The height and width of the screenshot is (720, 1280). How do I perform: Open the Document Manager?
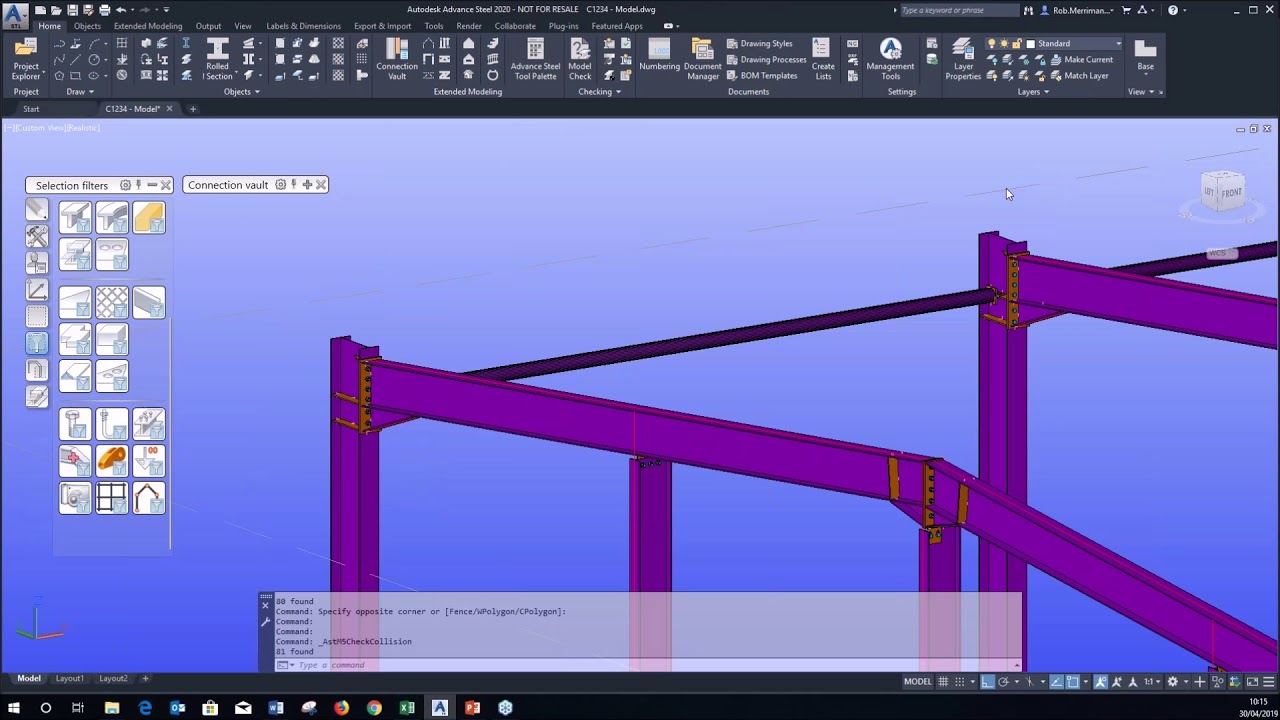click(702, 59)
